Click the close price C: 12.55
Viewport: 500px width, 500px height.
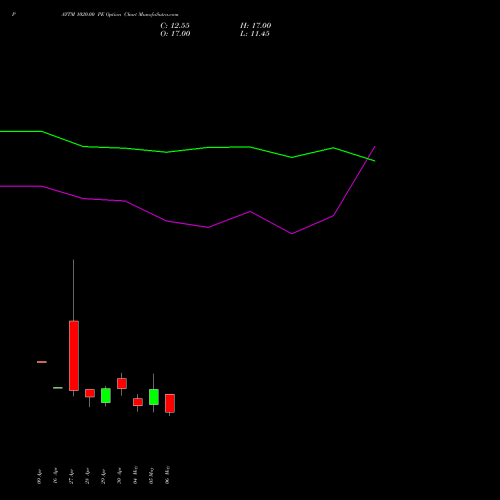click(175, 26)
